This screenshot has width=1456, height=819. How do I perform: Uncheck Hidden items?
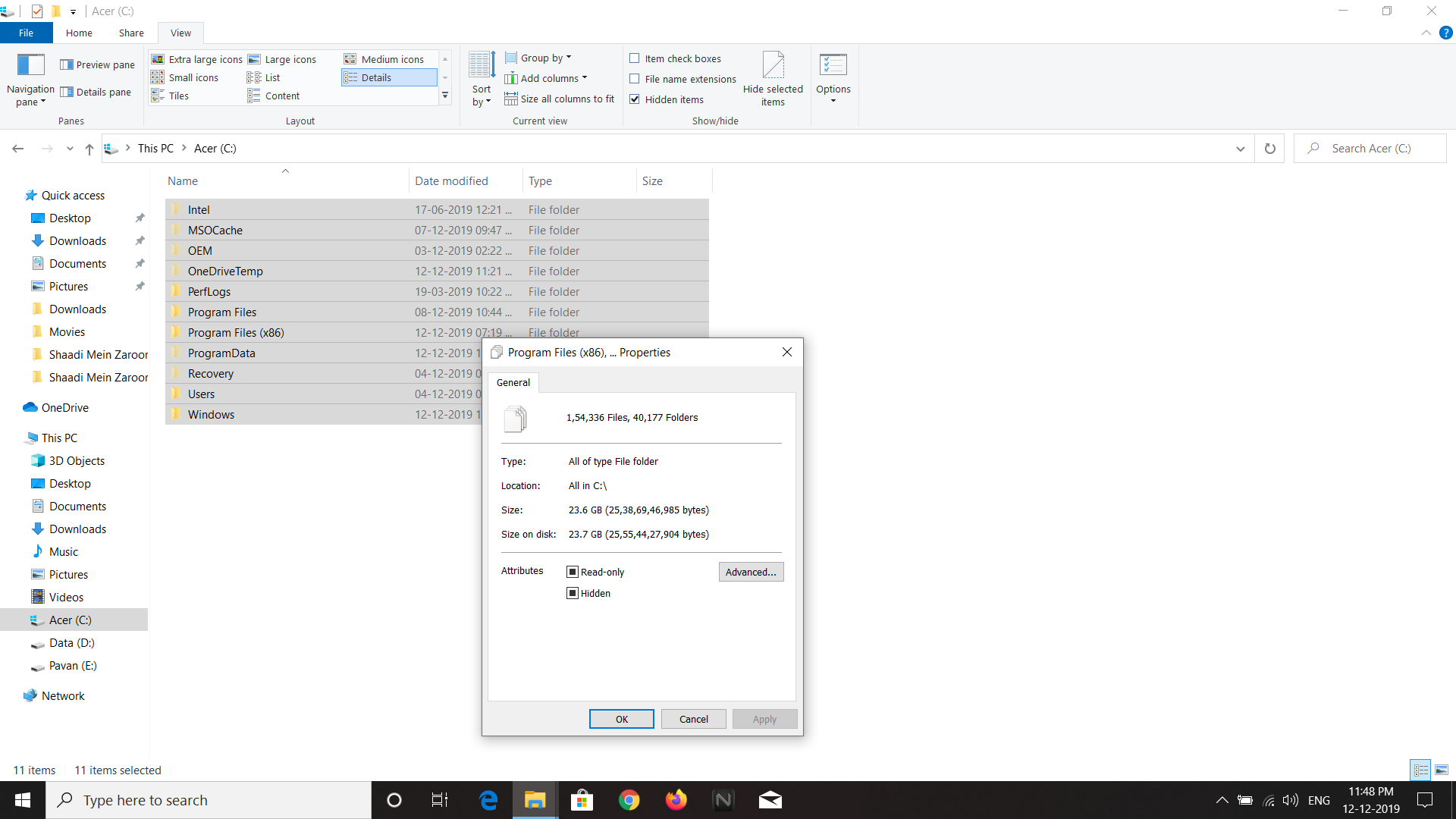pyautogui.click(x=667, y=99)
